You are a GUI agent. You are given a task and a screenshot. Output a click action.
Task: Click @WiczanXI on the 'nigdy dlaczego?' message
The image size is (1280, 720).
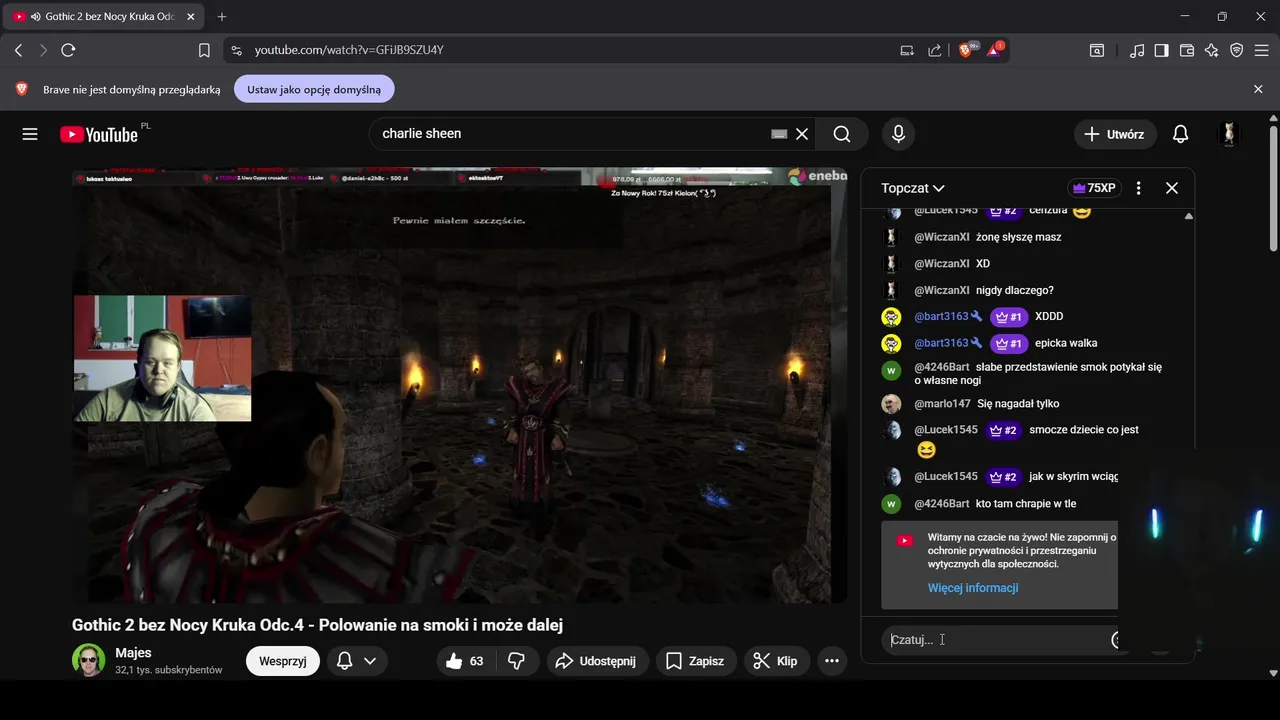(x=941, y=290)
